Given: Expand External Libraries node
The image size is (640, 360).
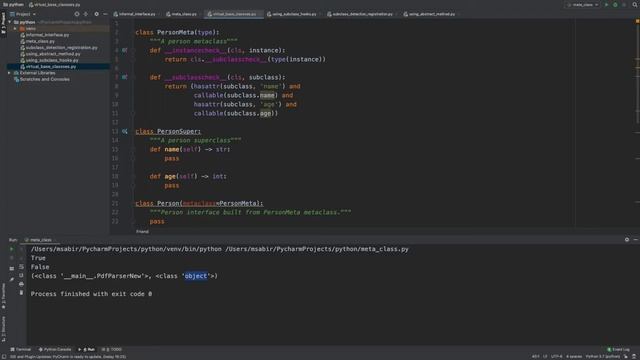Looking at the screenshot, I should [x=10, y=73].
